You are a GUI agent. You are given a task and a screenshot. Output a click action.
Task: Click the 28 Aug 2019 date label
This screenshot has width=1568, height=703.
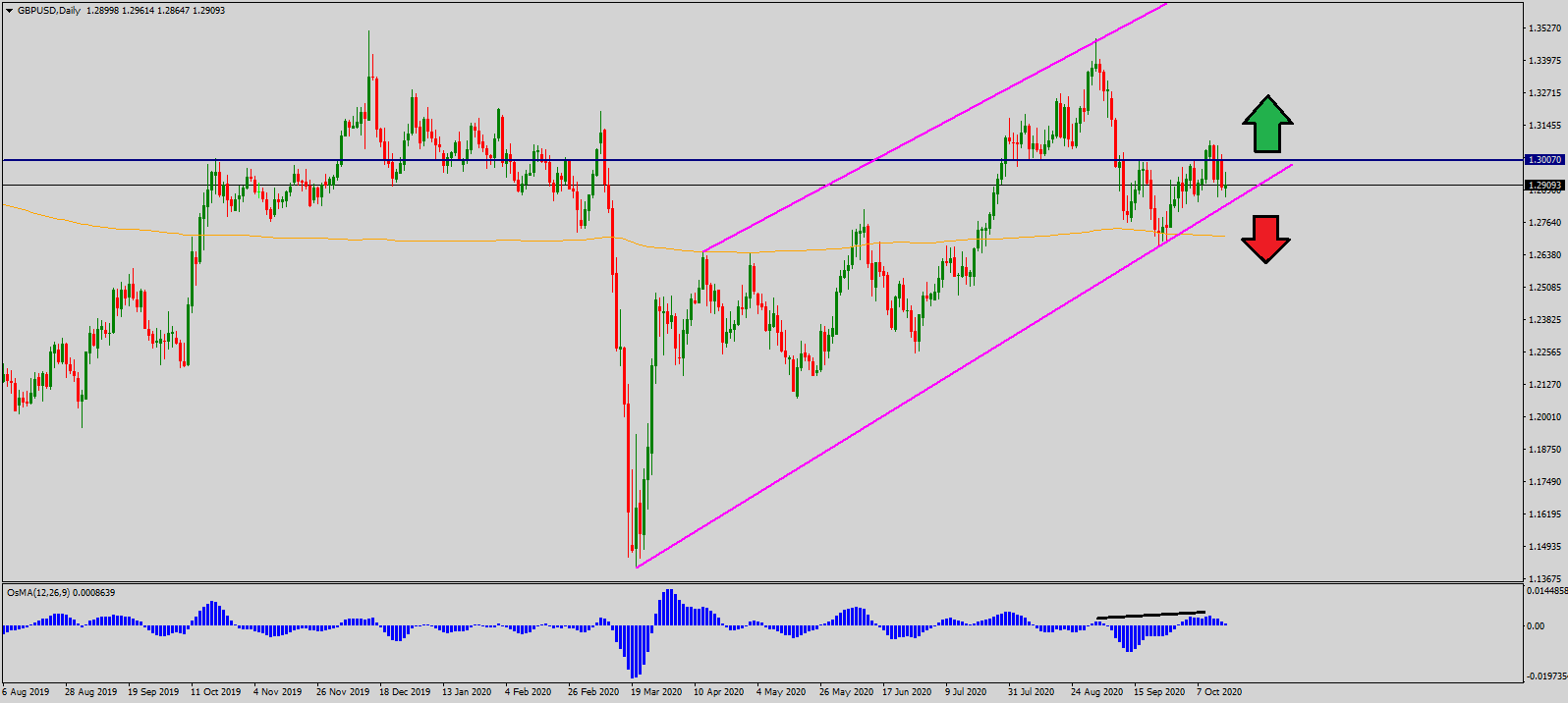click(90, 692)
